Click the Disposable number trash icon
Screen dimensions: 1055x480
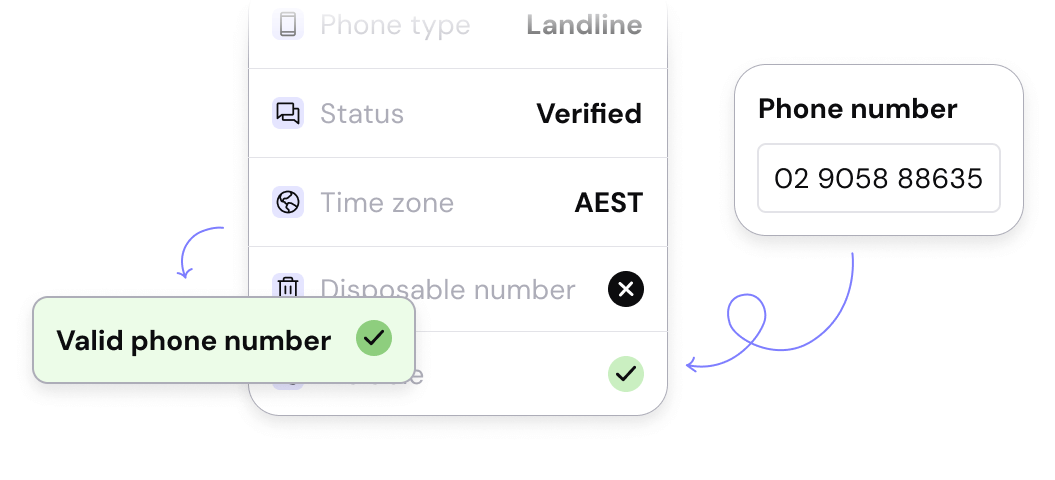coord(288,286)
